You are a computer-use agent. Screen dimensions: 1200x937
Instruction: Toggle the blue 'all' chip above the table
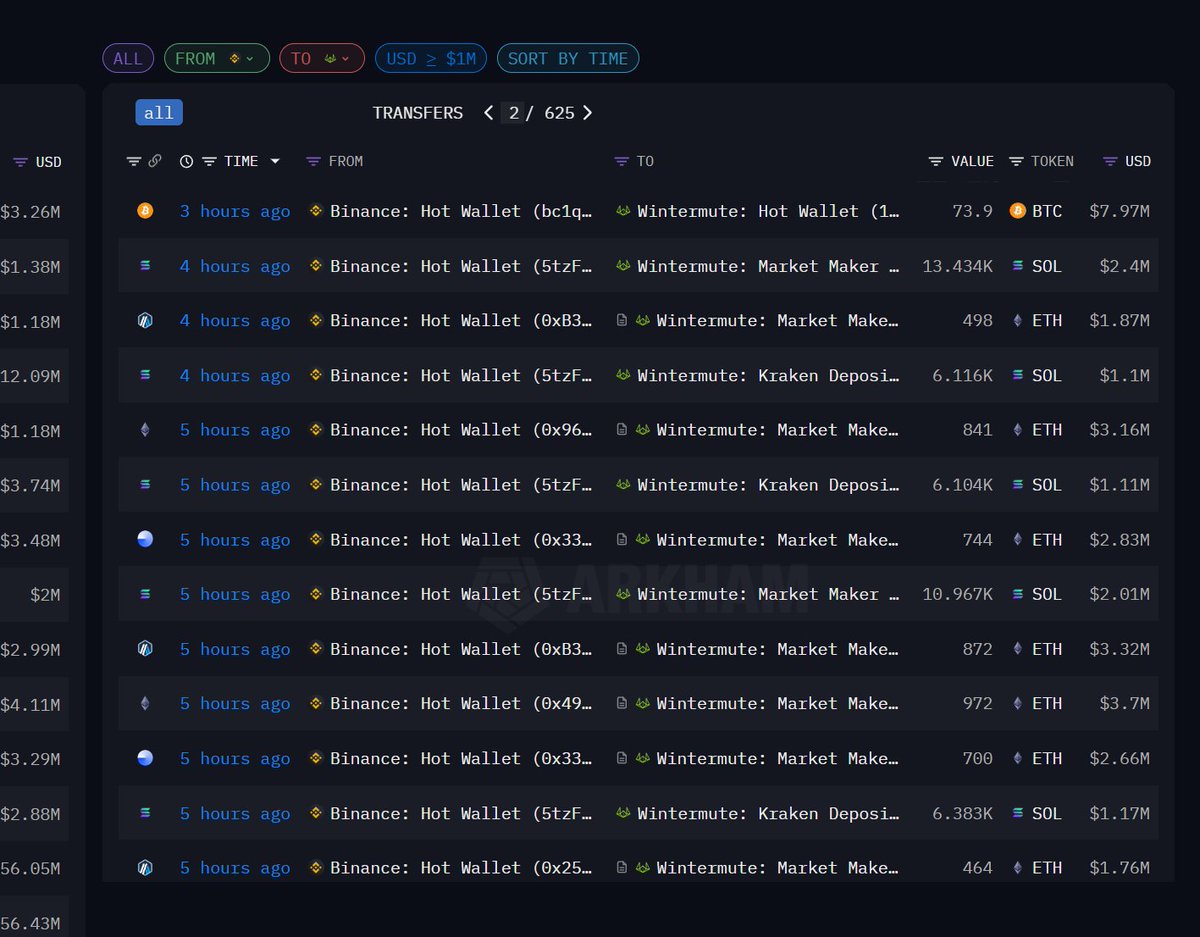tap(159, 113)
